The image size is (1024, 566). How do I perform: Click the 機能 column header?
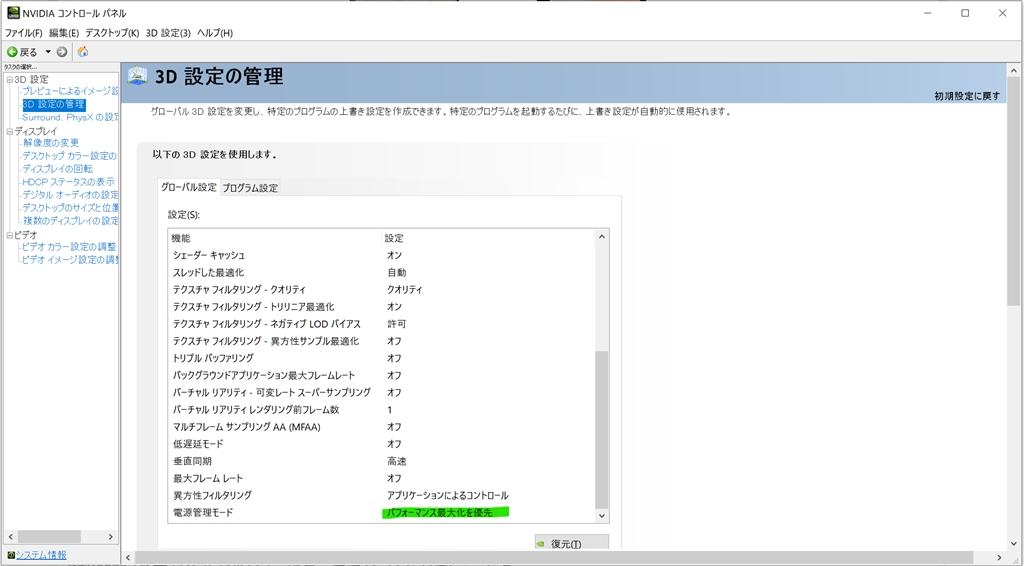[x=275, y=238]
